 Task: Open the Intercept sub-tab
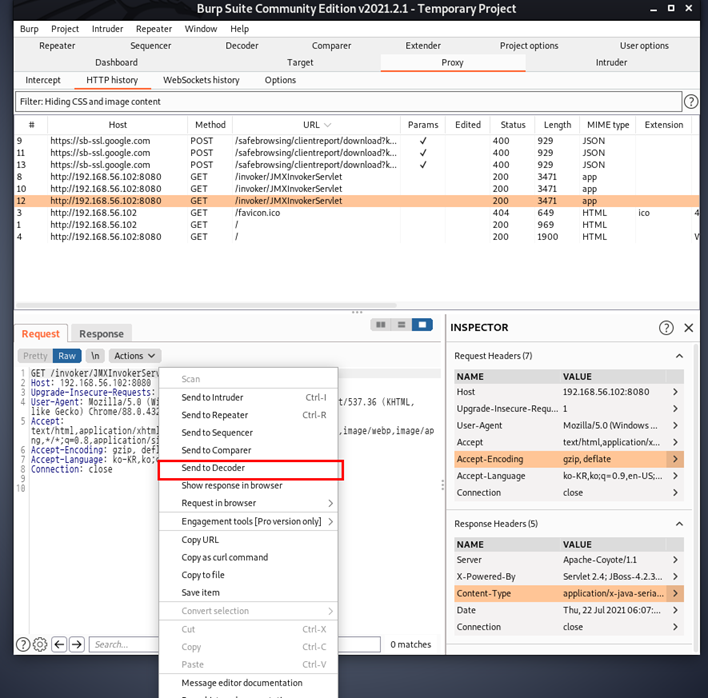click(x=43, y=80)
